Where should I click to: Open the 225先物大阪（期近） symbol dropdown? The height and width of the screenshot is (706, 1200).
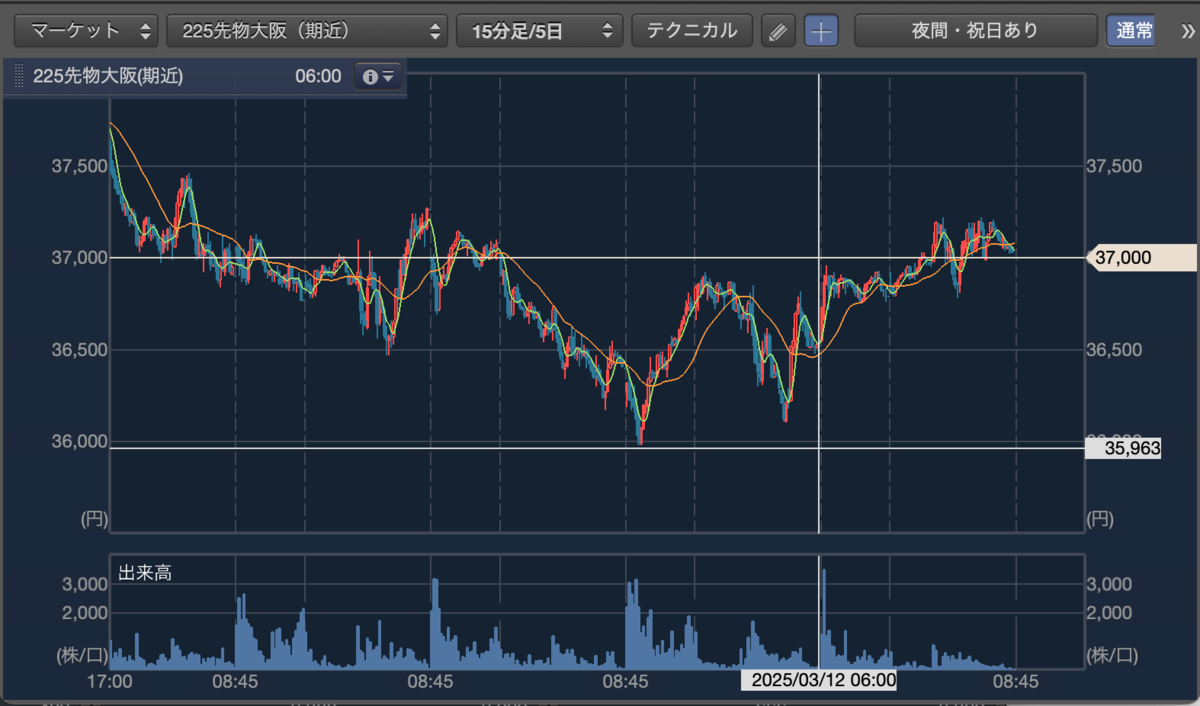[x=307, y=31]
